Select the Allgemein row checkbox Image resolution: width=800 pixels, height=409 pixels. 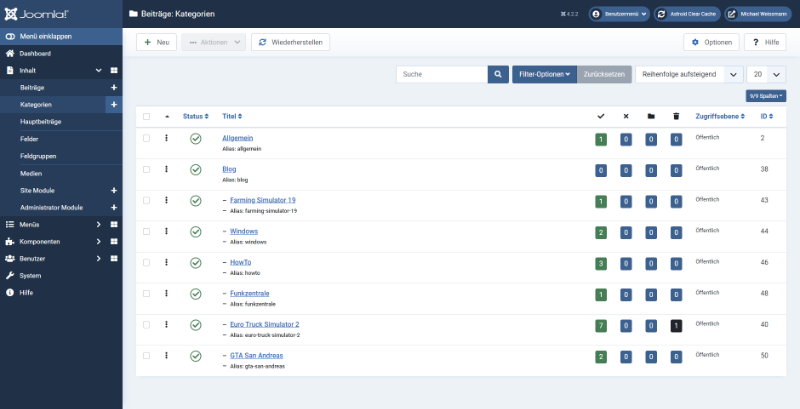click(x=146, y=138)
